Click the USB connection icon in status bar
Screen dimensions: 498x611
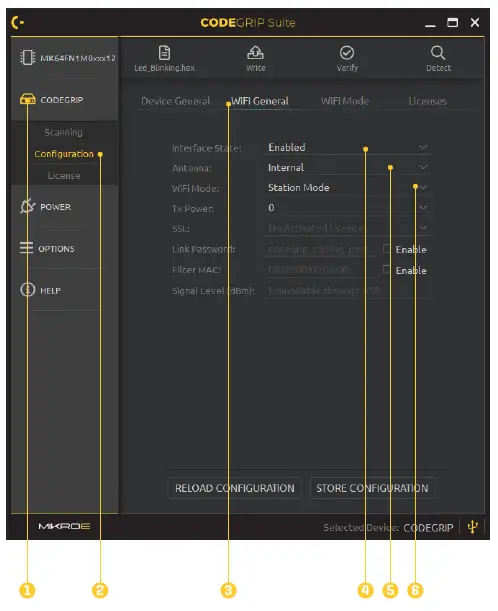pyautogui.click(x=473, y=527)
